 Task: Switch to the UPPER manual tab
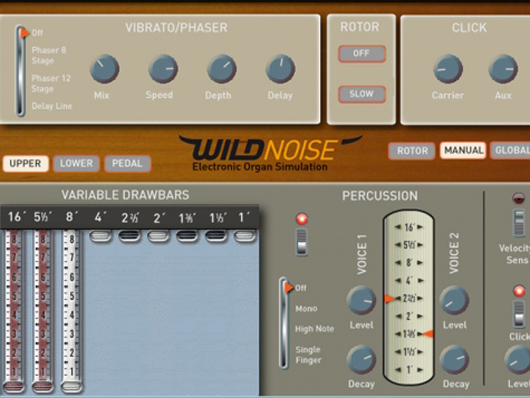pyautogui.click(x=25, y=164)
